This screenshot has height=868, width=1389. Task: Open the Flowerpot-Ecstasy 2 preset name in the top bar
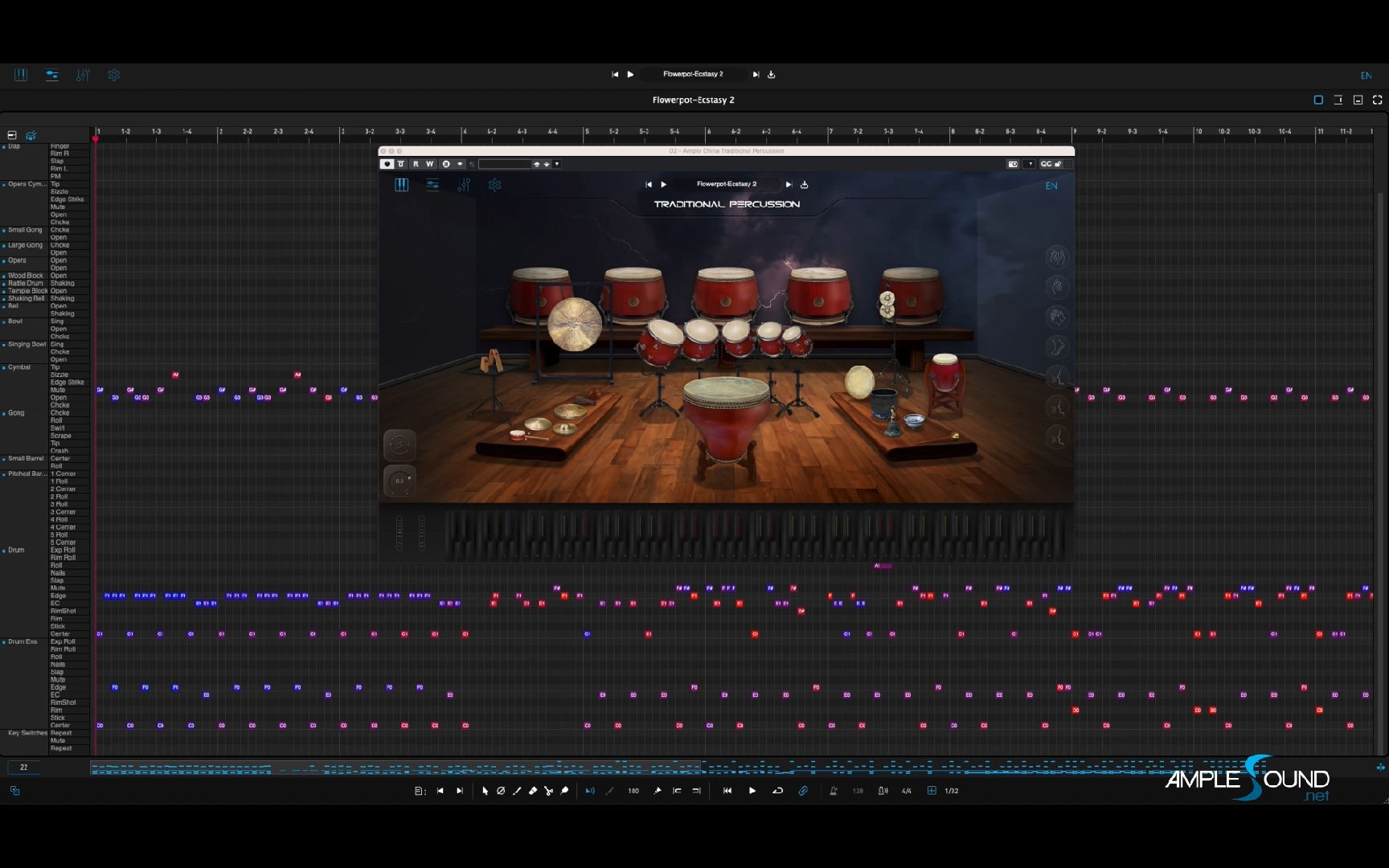point(693,74)
